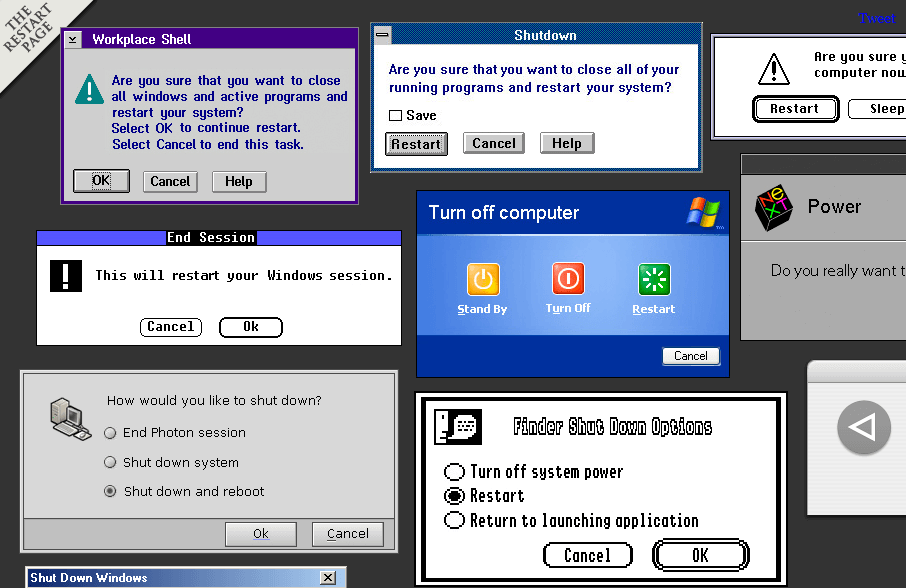Click the "Turn off computer" heading
The height and width of the screenshot is (588, 906).
[504, 213]
